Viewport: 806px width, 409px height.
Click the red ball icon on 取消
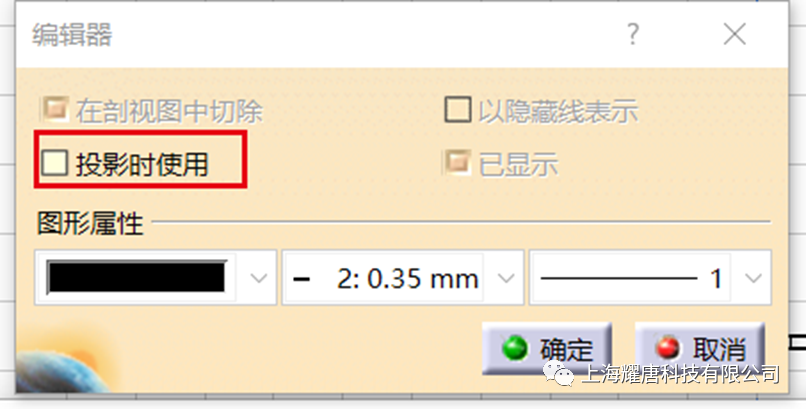(x=668, y=347)
